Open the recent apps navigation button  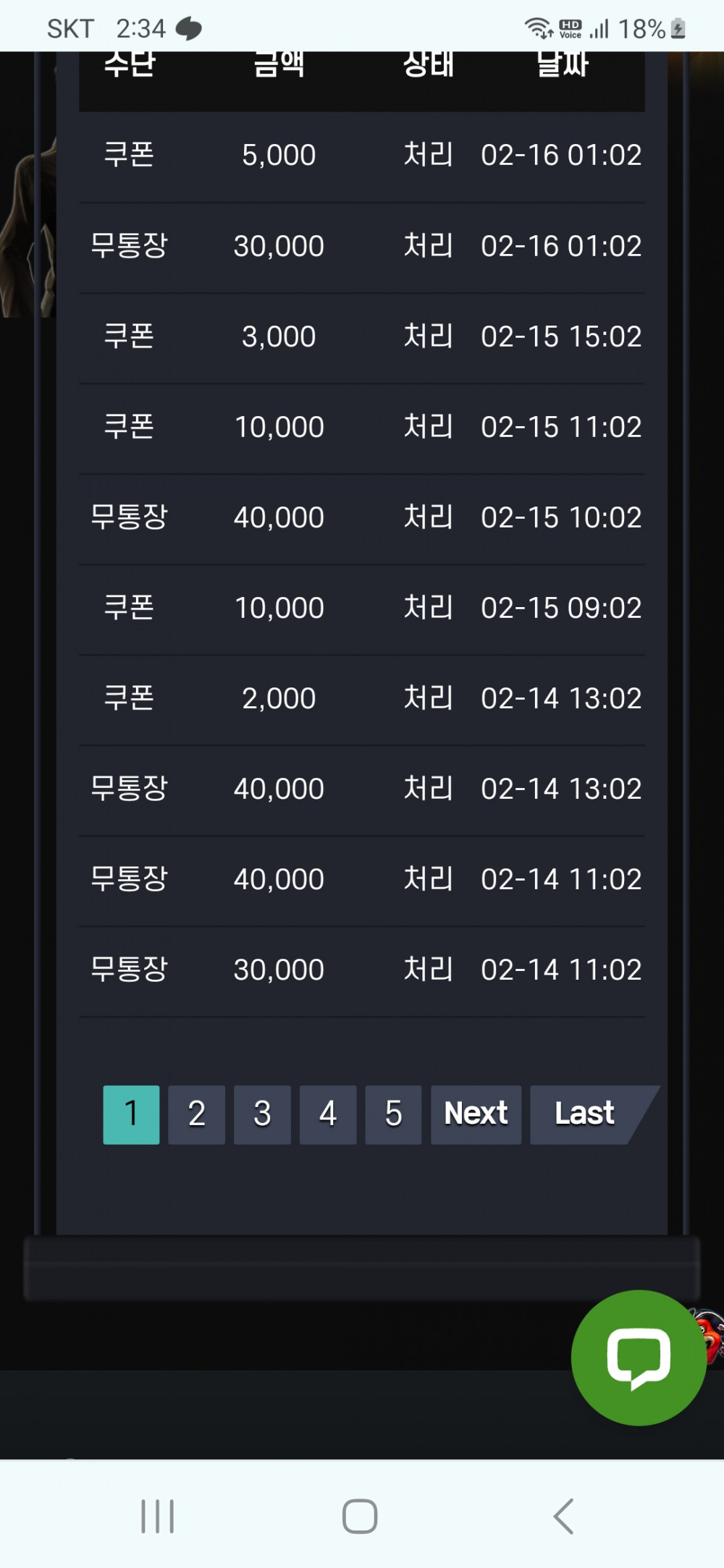click(157, 1516)
